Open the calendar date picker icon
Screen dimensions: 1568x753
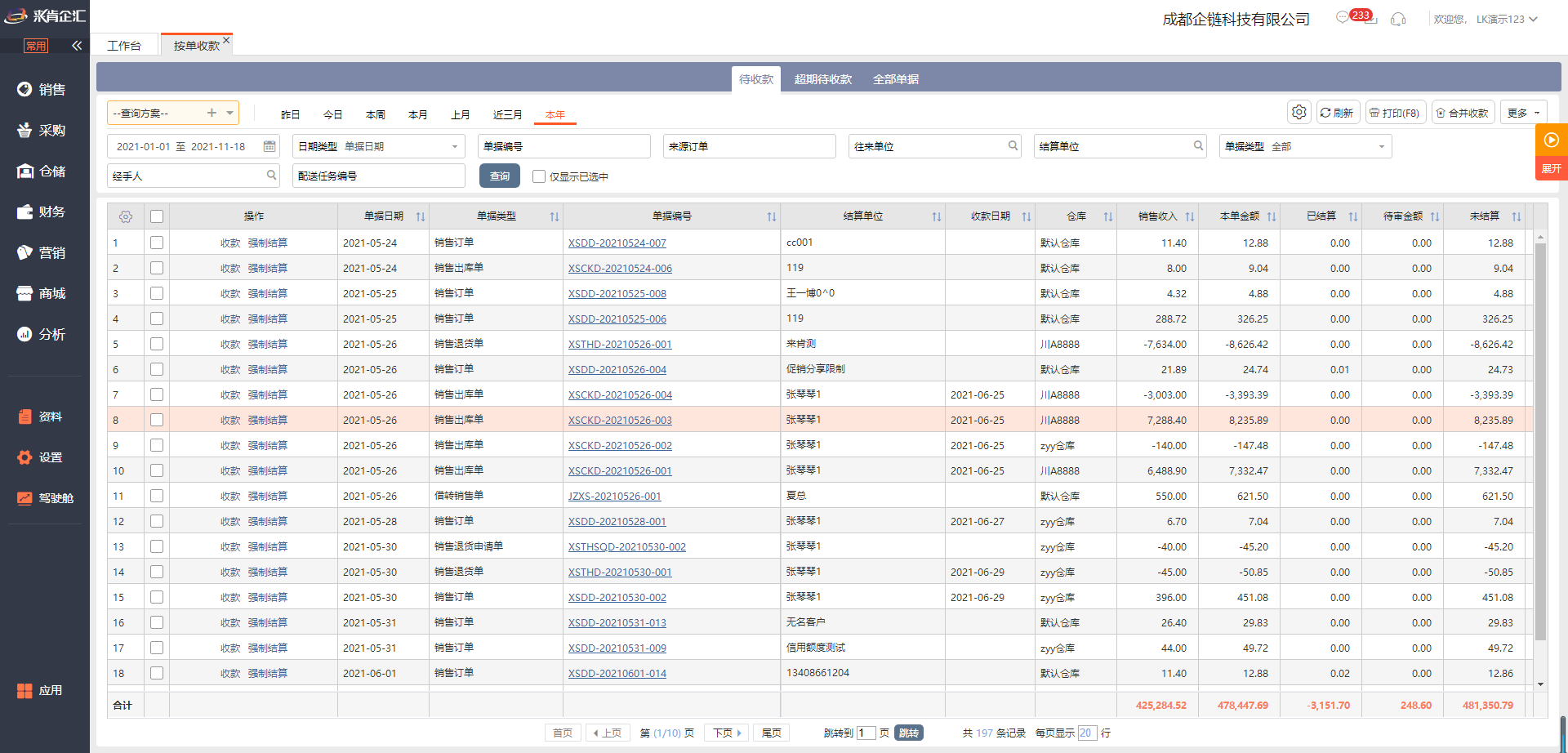[x=269, y=146]
